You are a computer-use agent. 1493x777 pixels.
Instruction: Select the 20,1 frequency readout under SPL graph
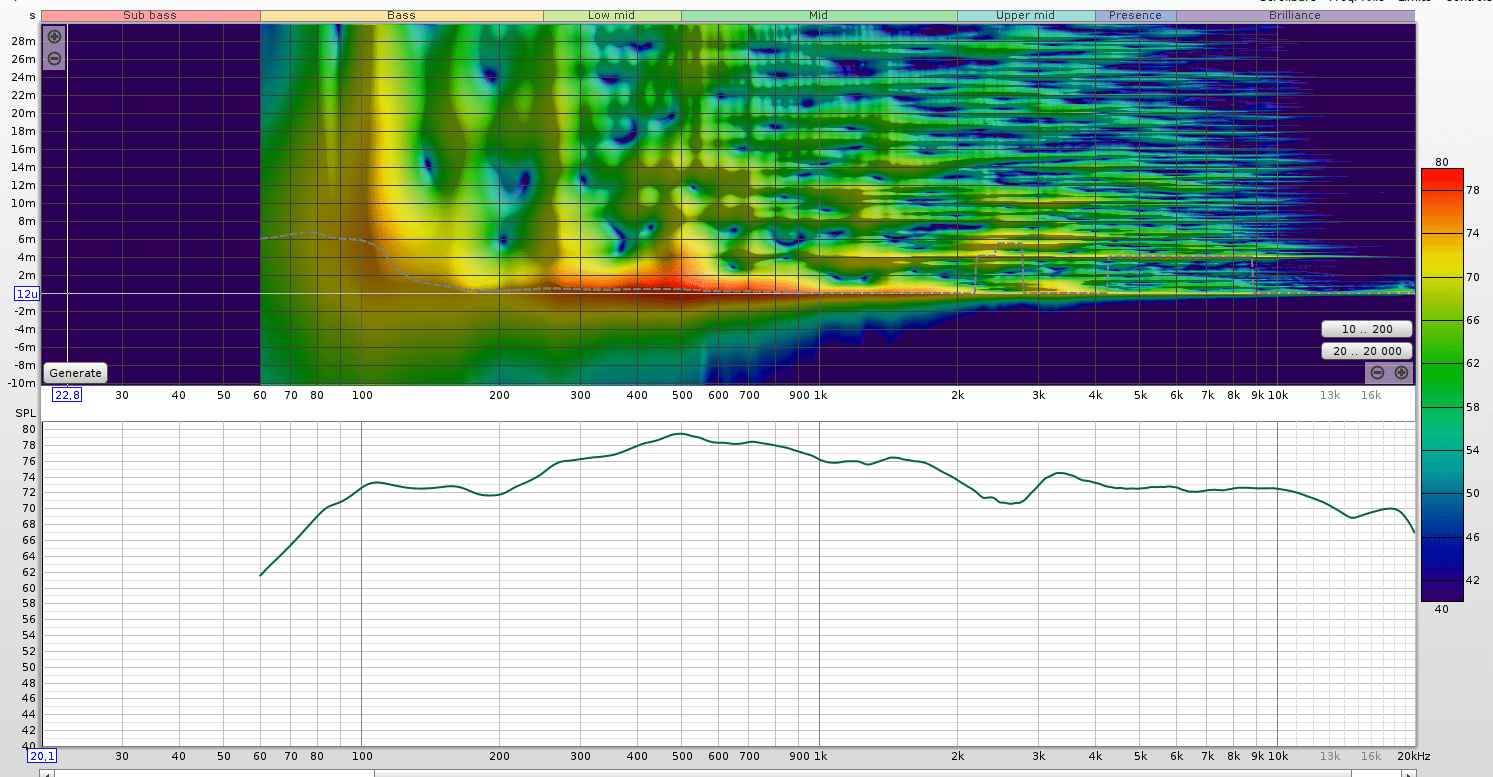42,756
